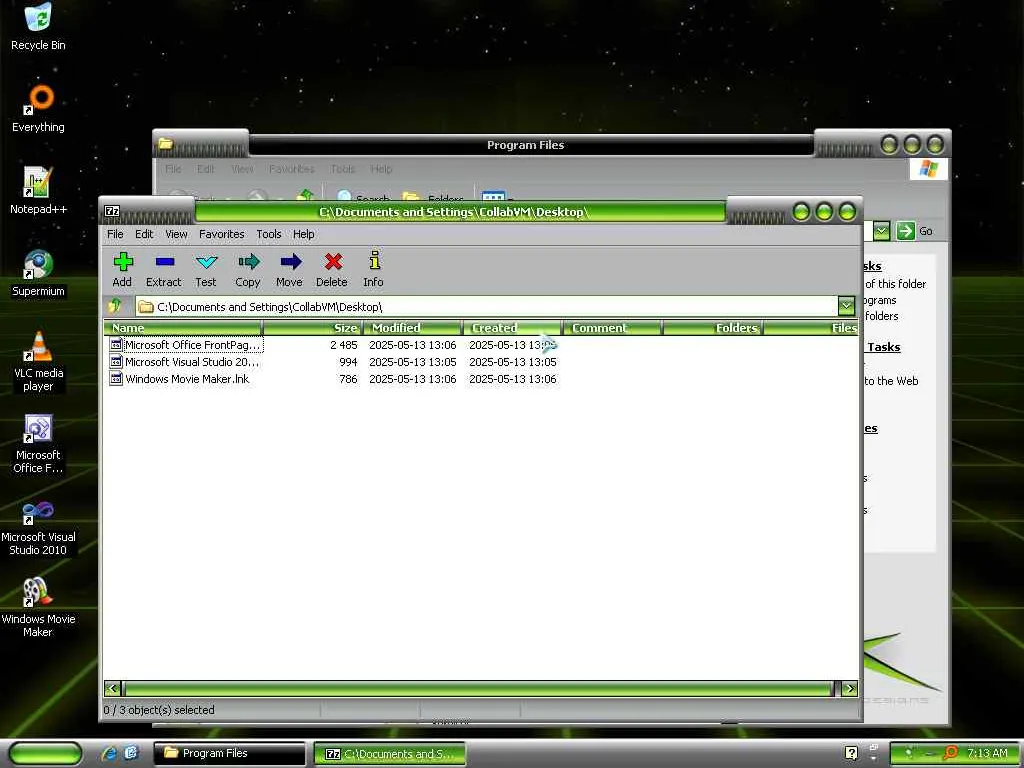Select the Everything desktop shortcut
Screen dimensions: 1024x768
38,109
